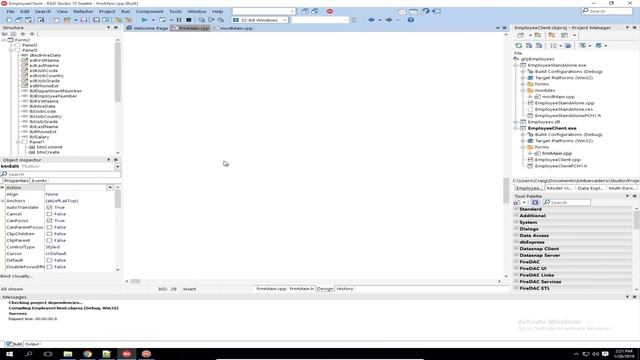
Task: Click the Save All disk icon in toolbar
Action: (x=84, y=20)
